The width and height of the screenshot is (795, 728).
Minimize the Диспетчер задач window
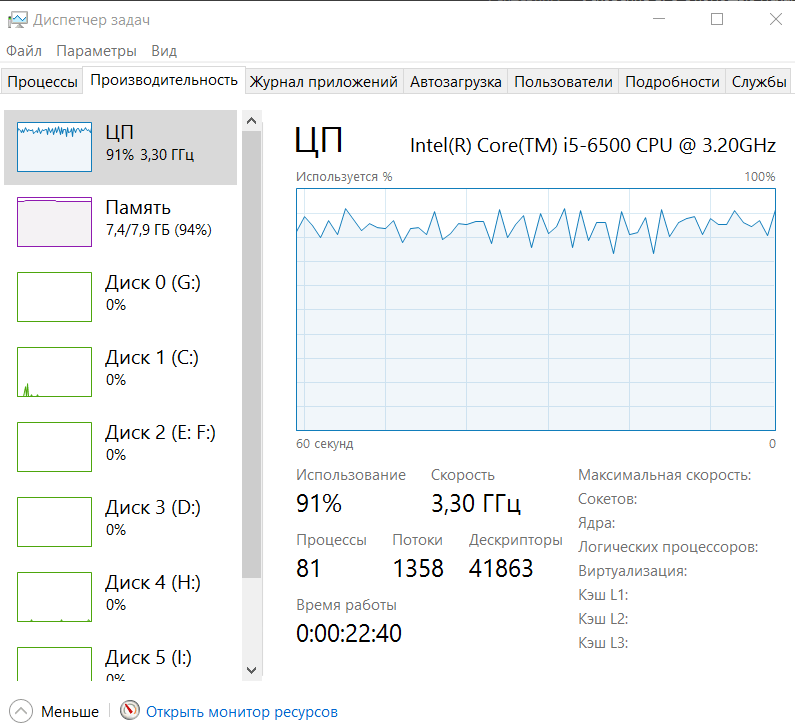click(x=659, y=19)
